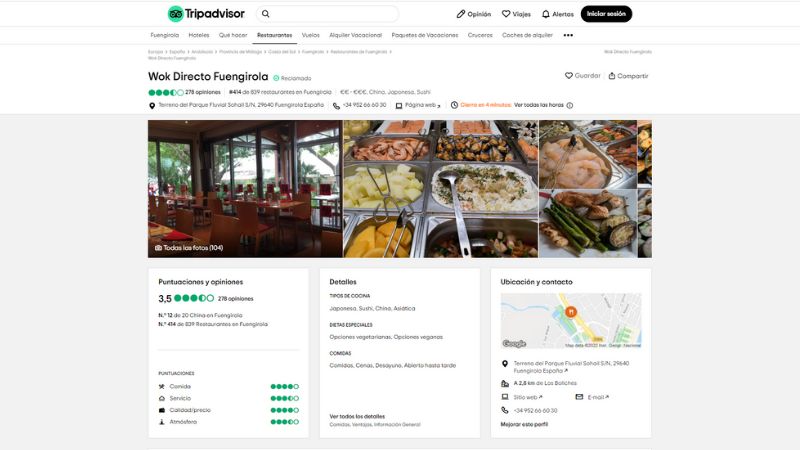The height and width of the screenshot is (450, 800).
Task: Call using the phone icon in the header
Action: click(x=336, y=106)
